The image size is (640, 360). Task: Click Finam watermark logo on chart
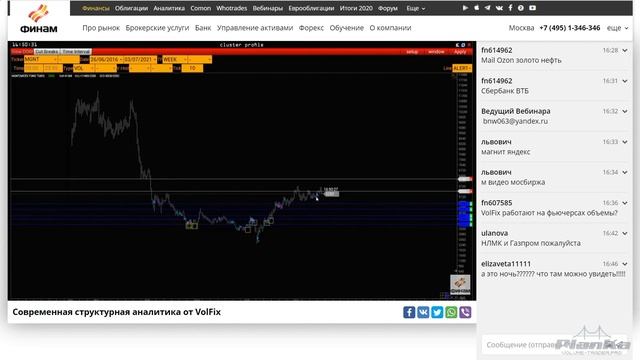click(x=460, y=284)
